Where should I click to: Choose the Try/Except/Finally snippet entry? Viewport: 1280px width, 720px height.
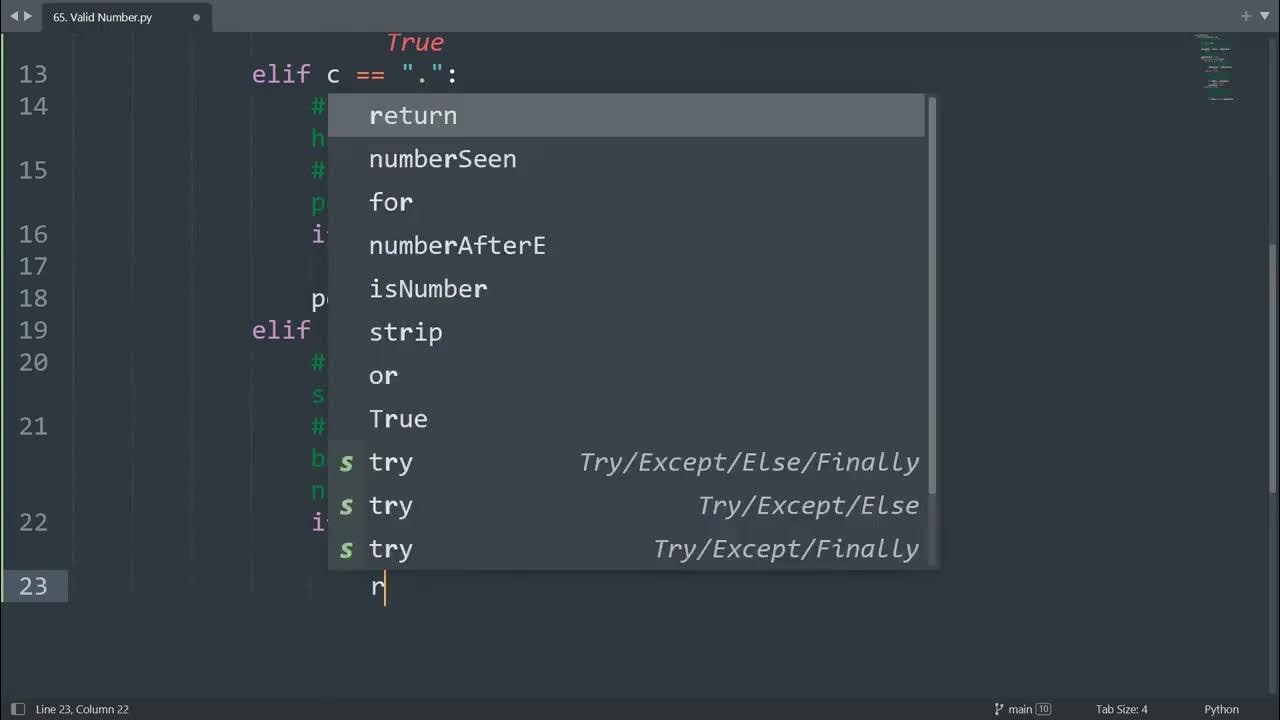tap(626, 549)
